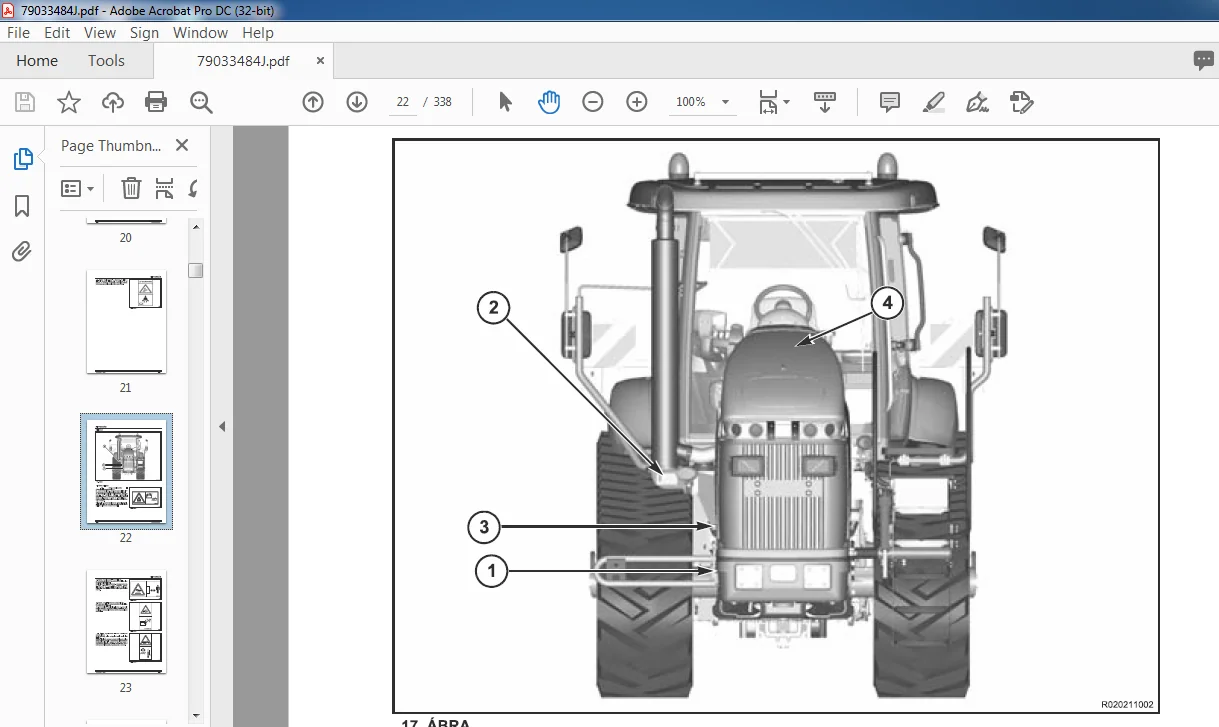Select the arrow Selection tool
1219x727 pixels.
505,102
